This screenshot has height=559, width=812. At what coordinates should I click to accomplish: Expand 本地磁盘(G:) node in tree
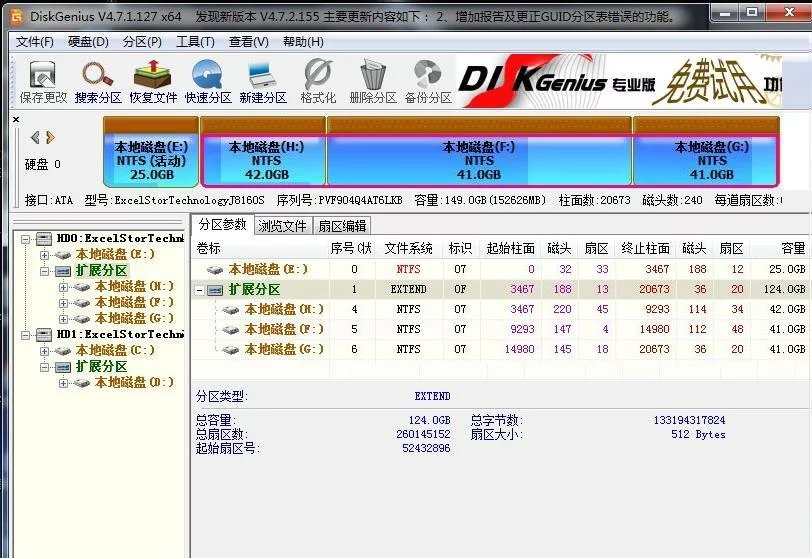pos(63,319)
